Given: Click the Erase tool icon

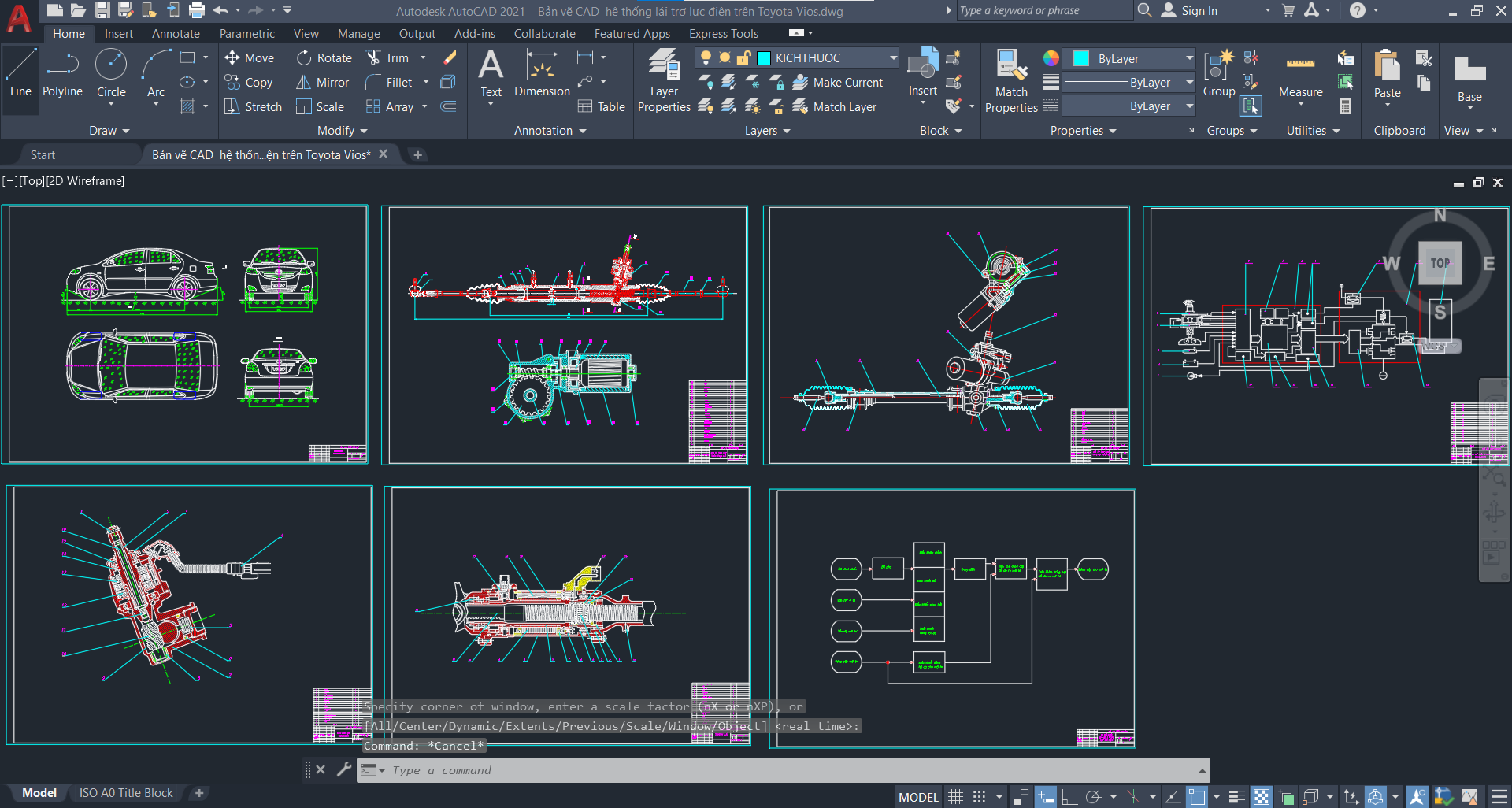Looking at the screenshot, I should 448,57.
